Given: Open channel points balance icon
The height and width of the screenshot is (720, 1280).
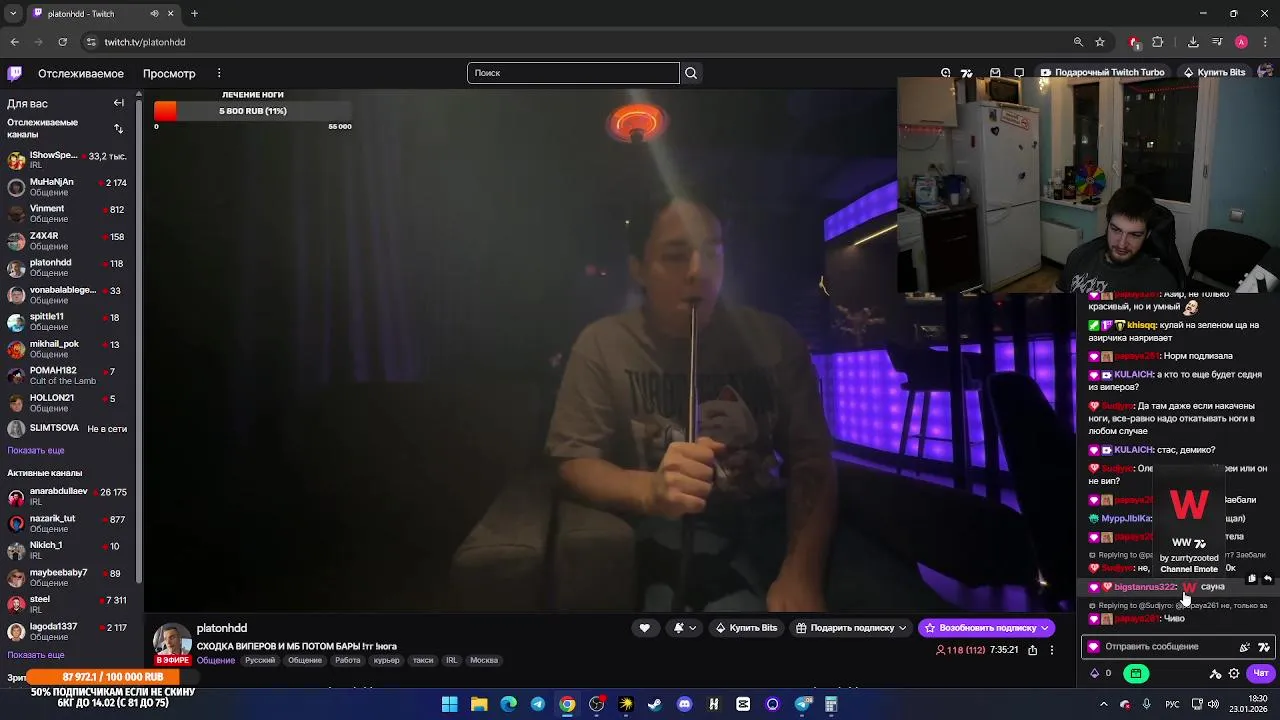Looking at the screenshot, I should click(x=1100, y=673).
